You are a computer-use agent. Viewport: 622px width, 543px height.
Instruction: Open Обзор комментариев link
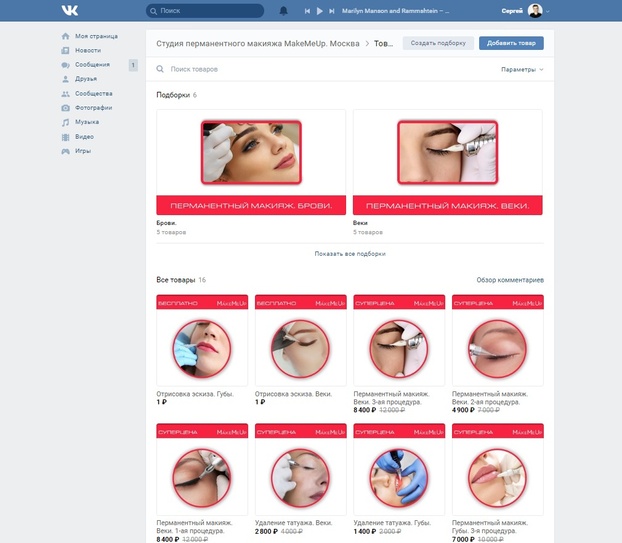tap(510, 280)
